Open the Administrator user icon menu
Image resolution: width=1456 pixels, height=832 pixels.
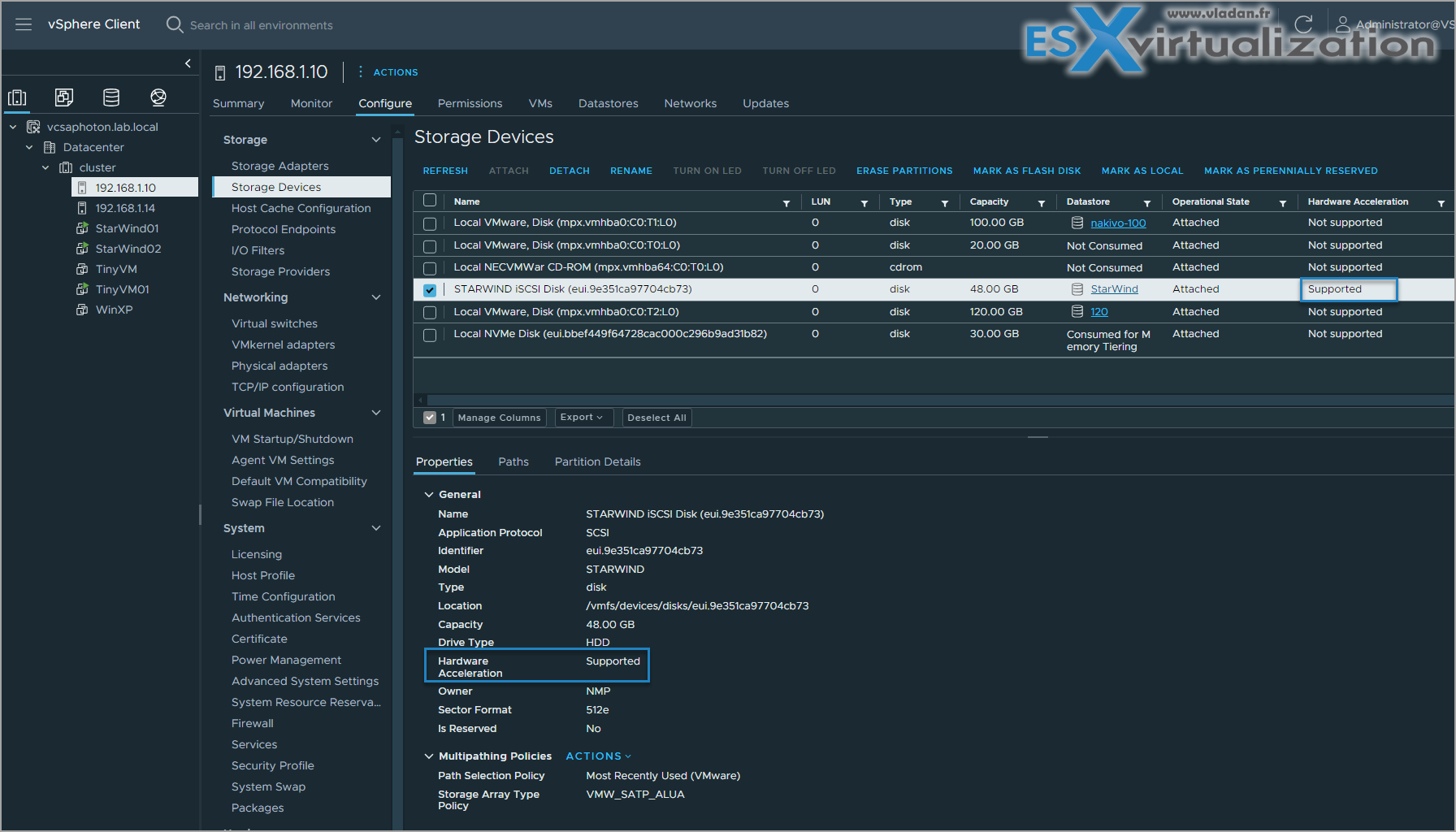click(1343, 24)
